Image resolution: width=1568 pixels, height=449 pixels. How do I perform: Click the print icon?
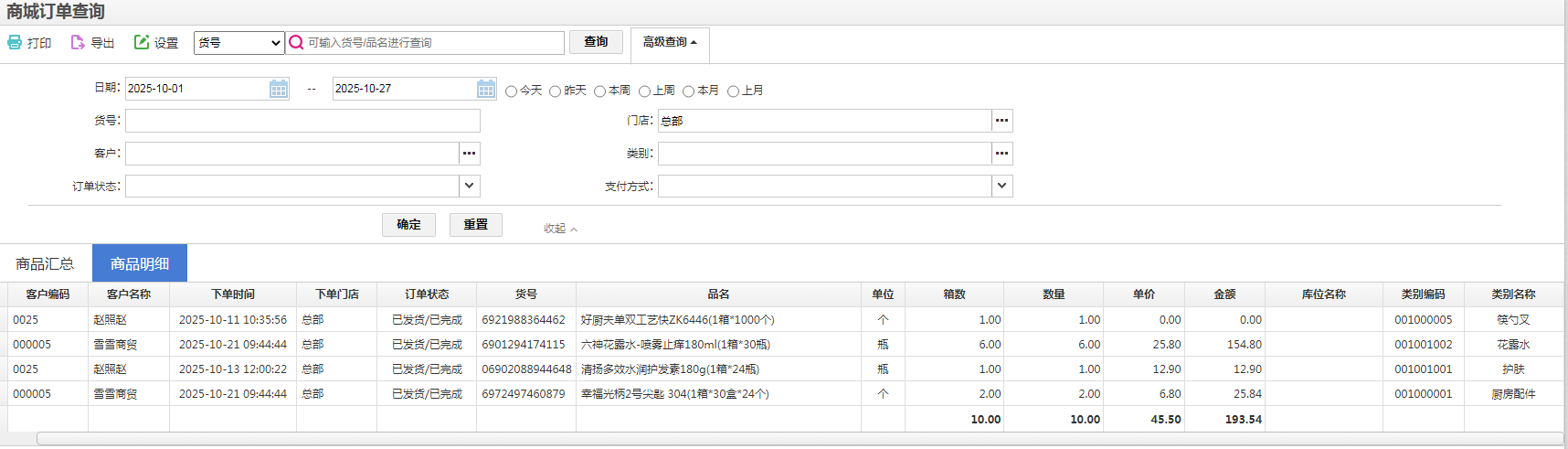[x=15, y=42]
